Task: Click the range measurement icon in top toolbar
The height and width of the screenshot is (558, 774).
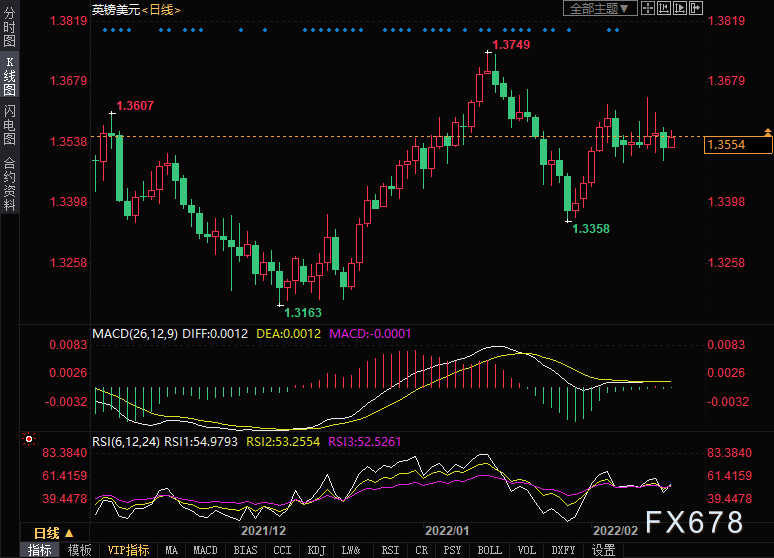Action: pyautogui.click(x=665, y=9)
